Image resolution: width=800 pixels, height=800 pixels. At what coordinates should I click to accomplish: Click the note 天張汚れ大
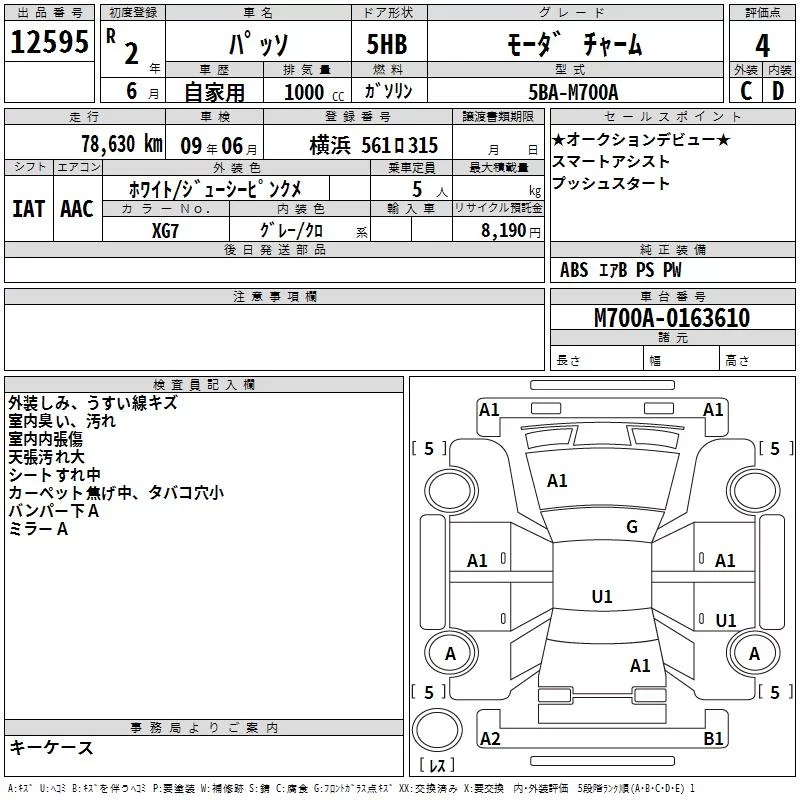click(x=46, y=457)
